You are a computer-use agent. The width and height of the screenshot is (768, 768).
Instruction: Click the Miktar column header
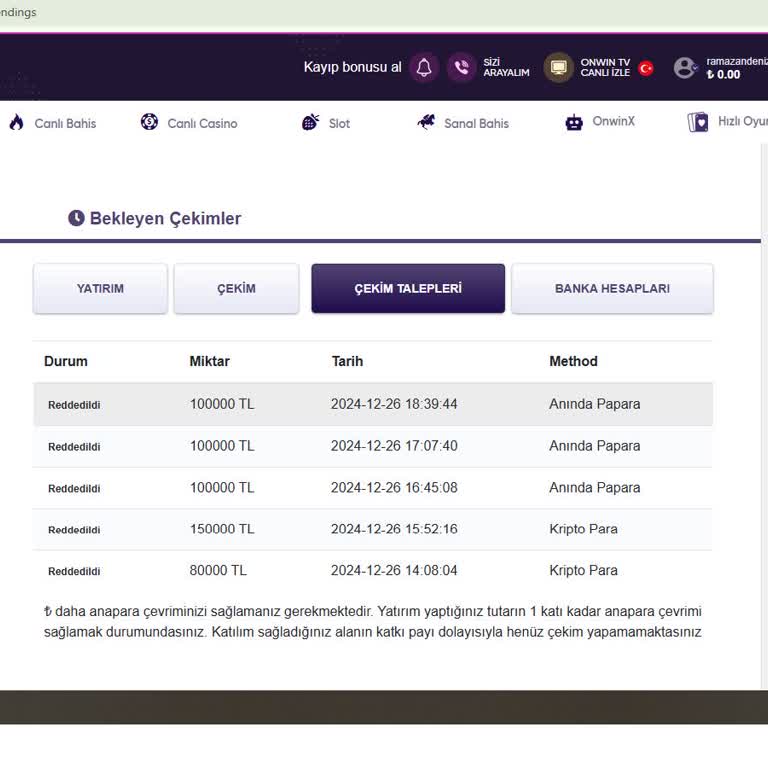(210, 361)
